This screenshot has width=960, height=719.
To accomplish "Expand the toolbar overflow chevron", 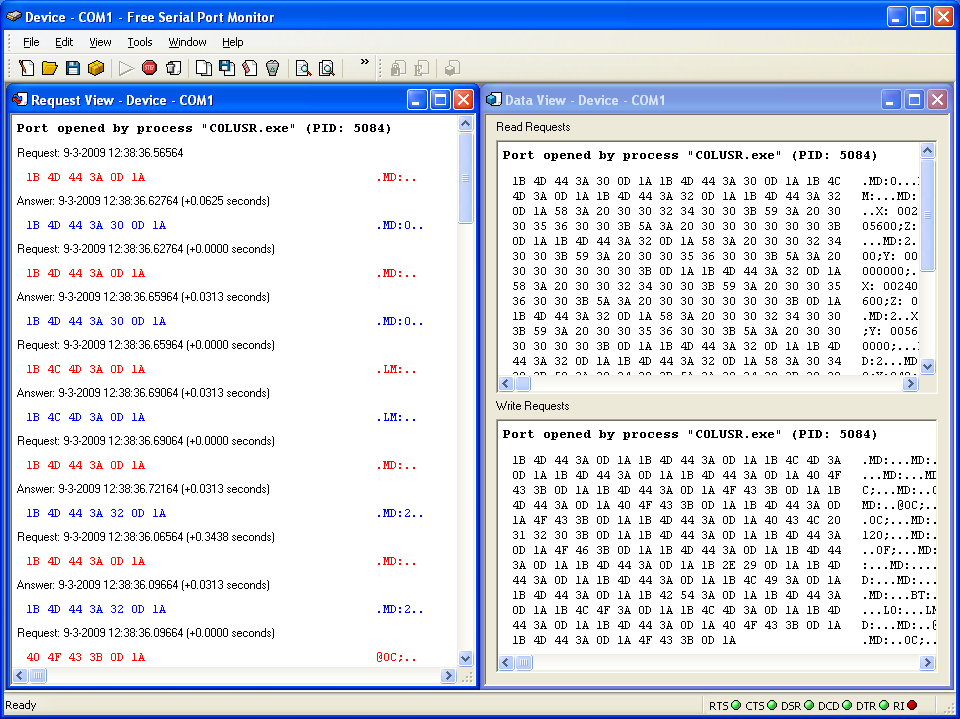I will point(364,62).
